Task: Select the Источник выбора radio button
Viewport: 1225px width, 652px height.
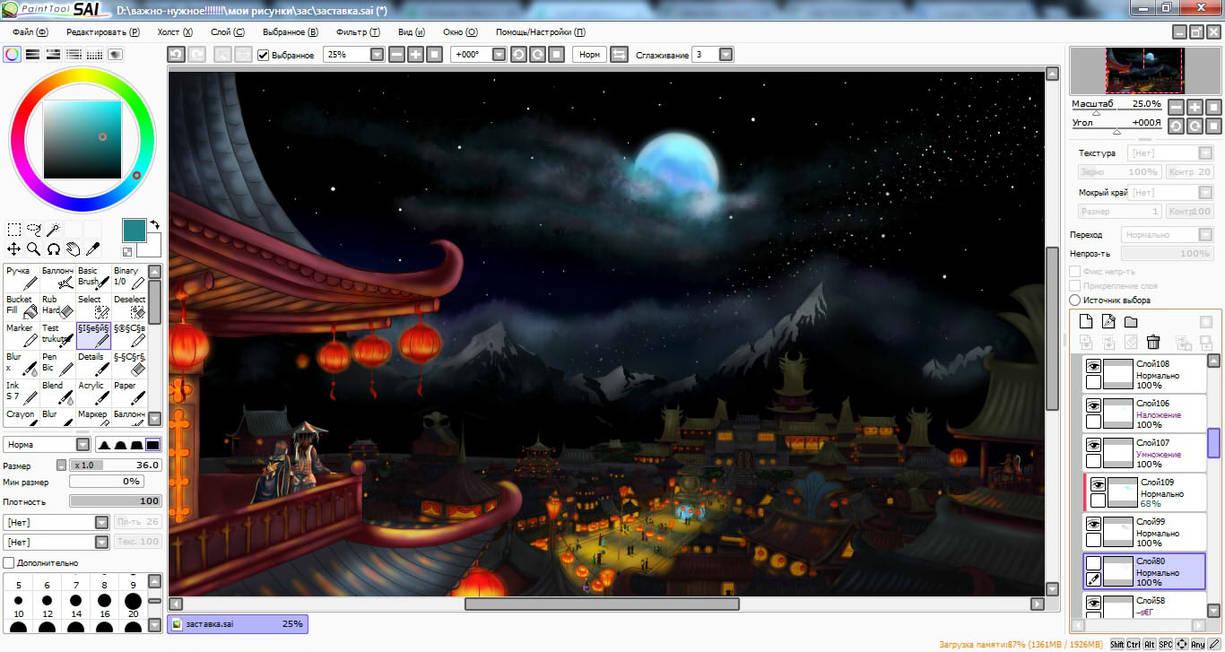Action: click(1075, 300)
